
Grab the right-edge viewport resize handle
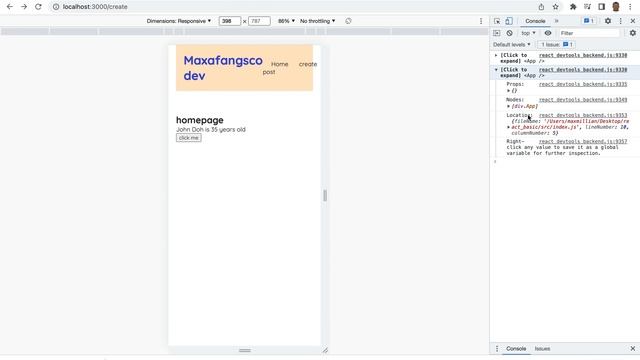point(325,196)
